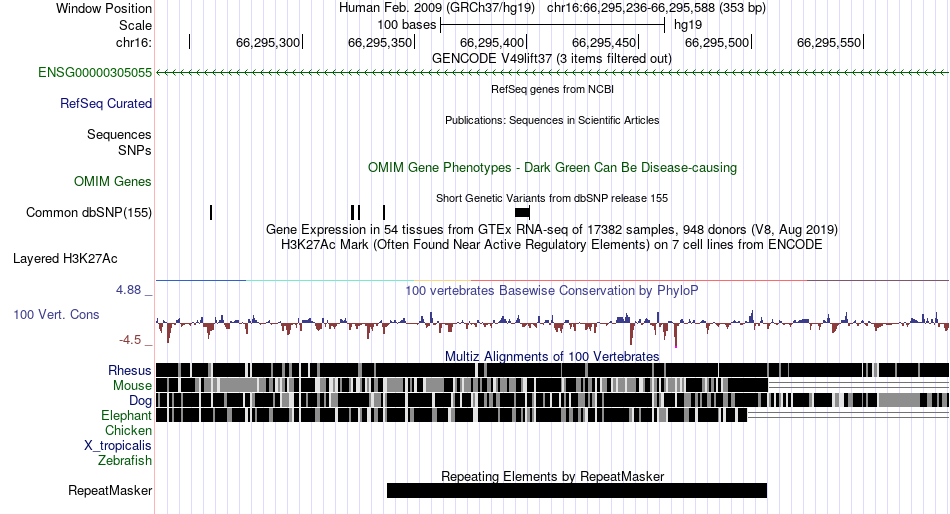The width and height of the screenshot is (950, 514).
Task: Click the chr16:66,295,236-66,295,588 position text
Action: click(656, 8)
